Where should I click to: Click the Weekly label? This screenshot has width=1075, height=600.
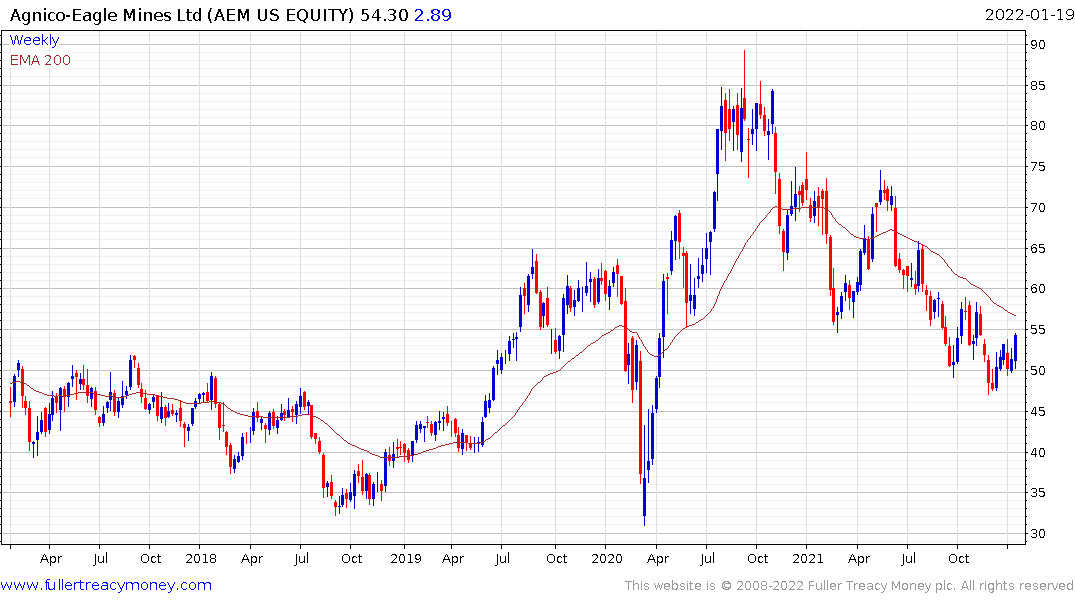[34, 40]
